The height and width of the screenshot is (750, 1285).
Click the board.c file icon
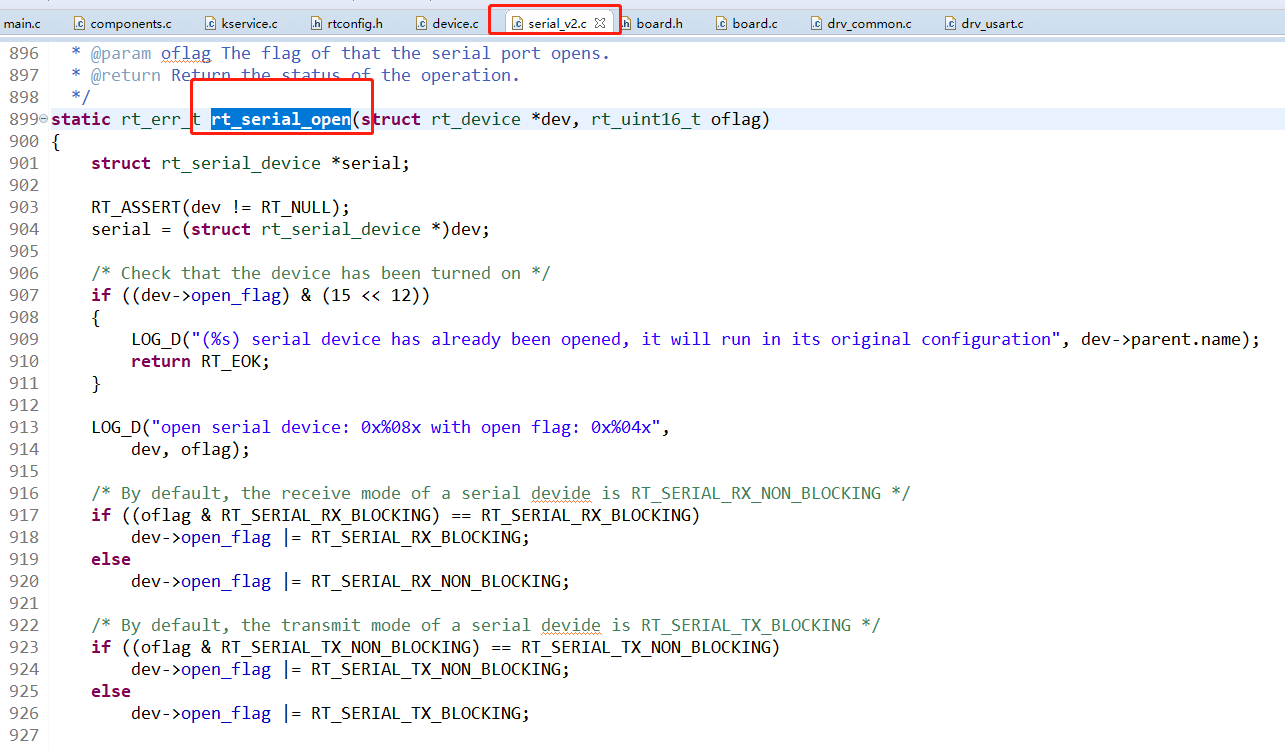[723, 22]
